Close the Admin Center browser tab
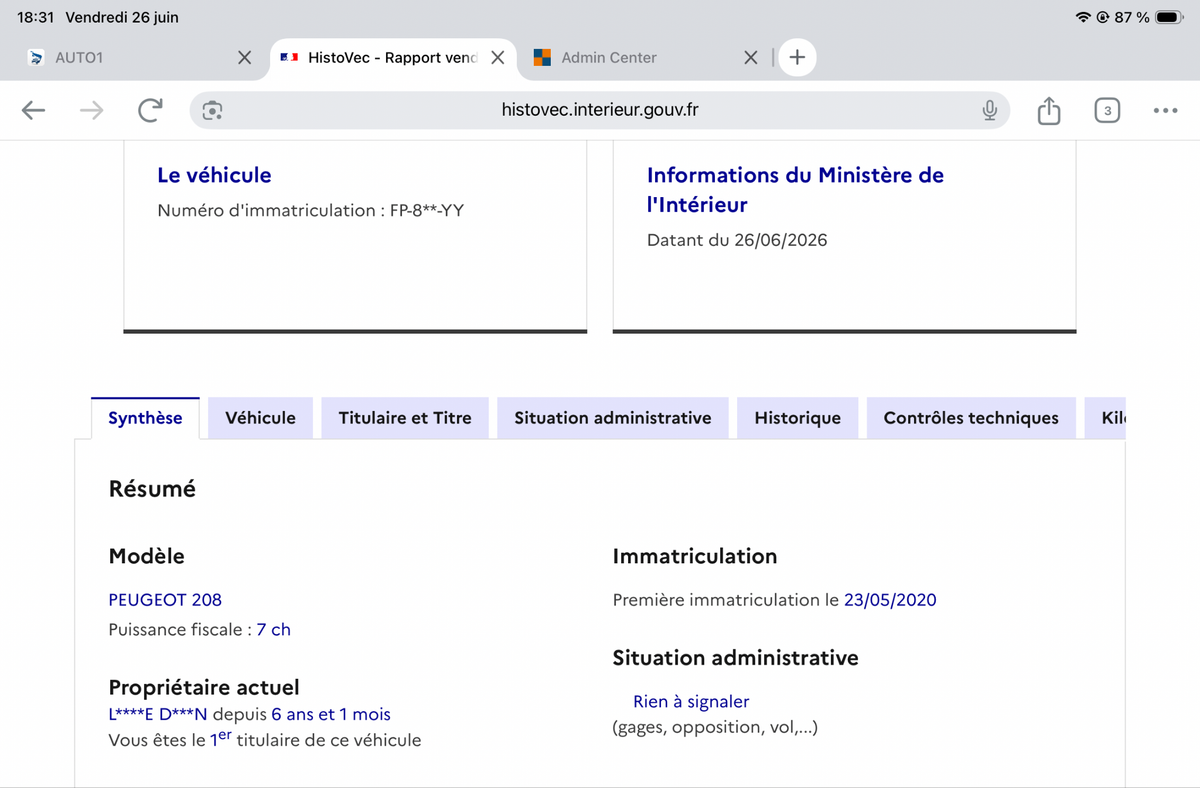This screenshot has height=788, width=1200. [751, 57]
